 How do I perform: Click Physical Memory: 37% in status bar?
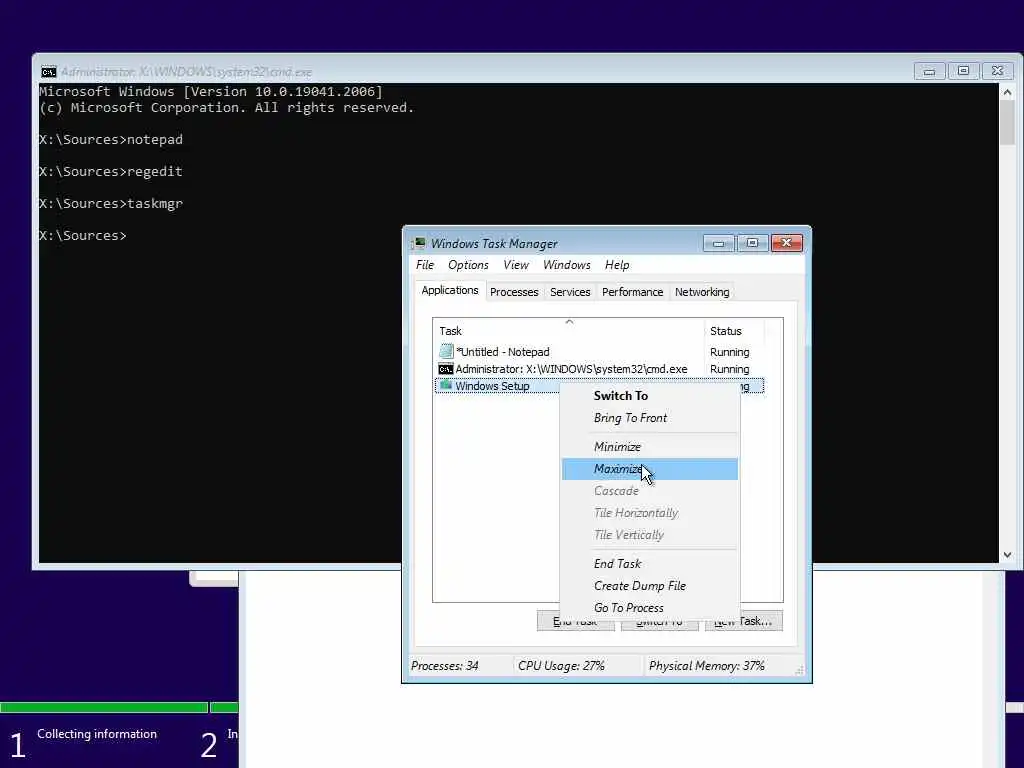pyautogui.click(x=707, y=665)
